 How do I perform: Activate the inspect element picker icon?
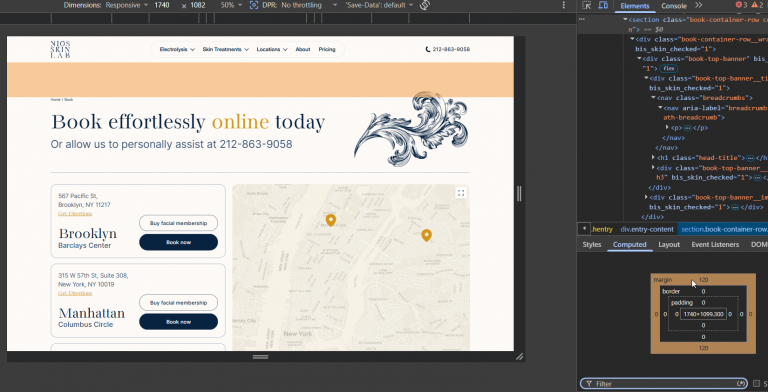[587, 5]
